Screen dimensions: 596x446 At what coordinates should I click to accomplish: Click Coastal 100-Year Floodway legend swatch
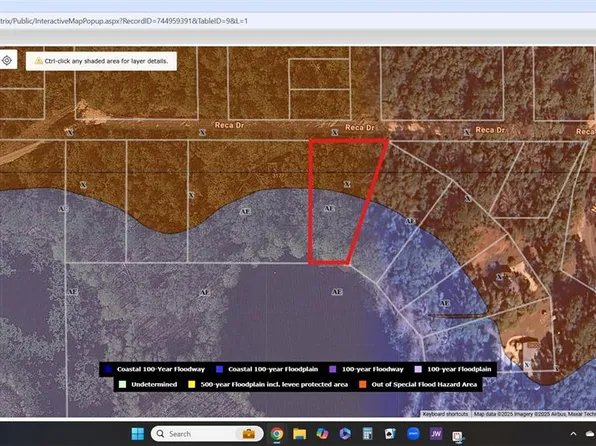pos(108,369)
